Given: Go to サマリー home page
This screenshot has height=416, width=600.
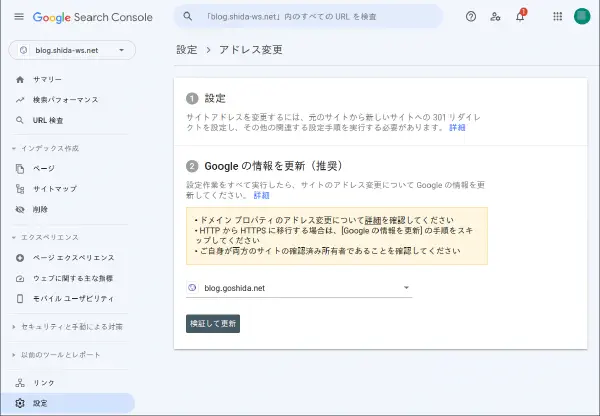Looking at the screenshot, I should point(47,79).
